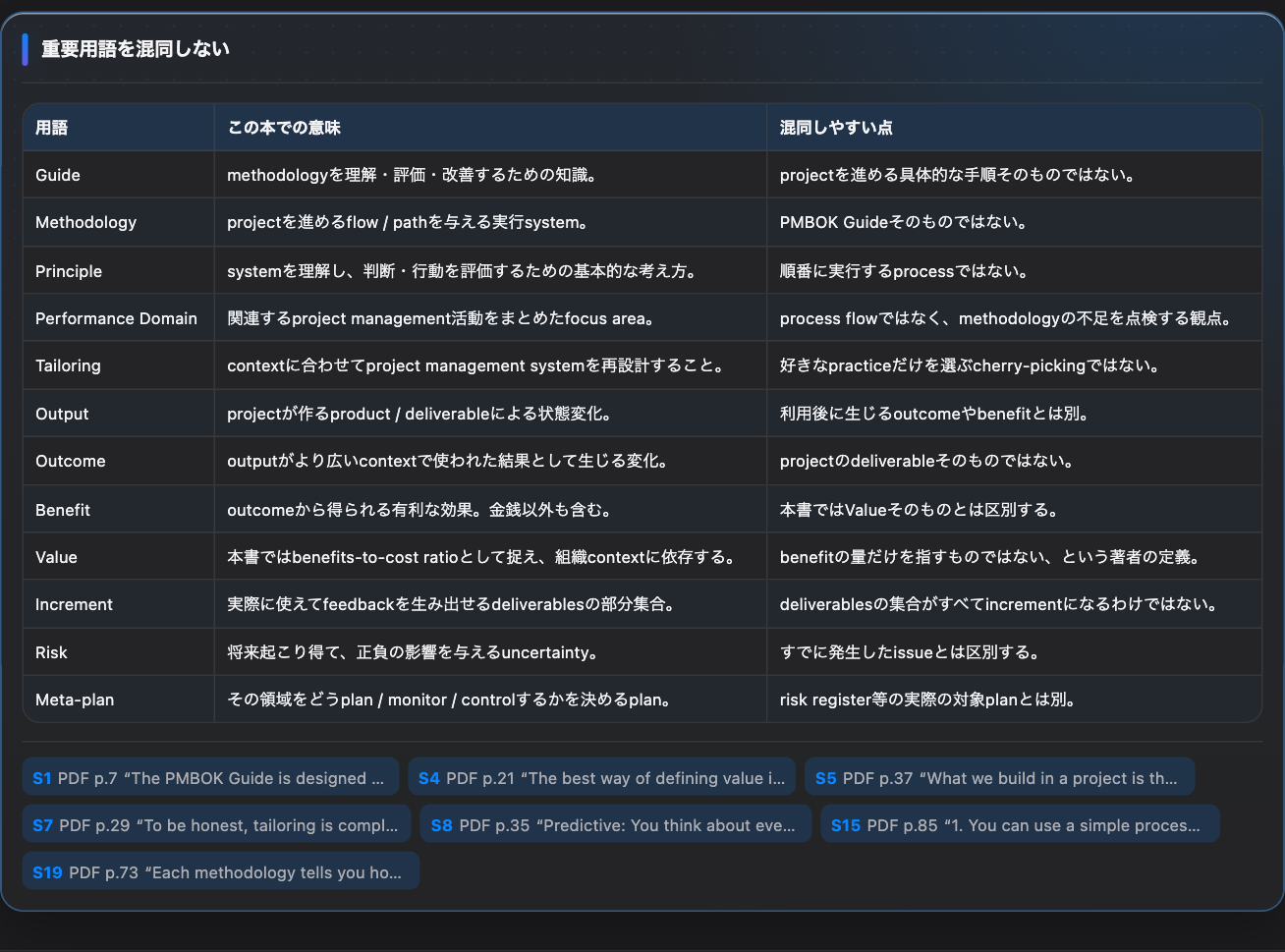Click the heading 重要用語を混同しない
Image resolution: width=1285 pixels, height=952 pixels.
point(136,49)
